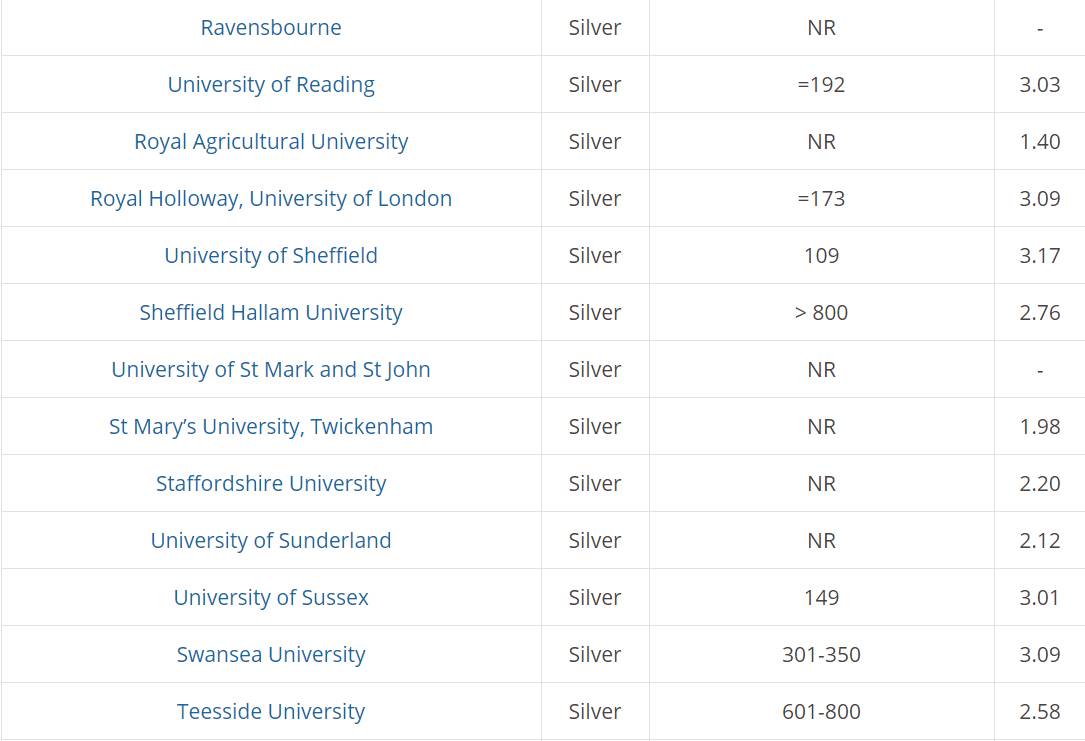The height and width of the screenshot is (741, 1085).
Task: Select the =192 ranking cell
Action: (x=821, y=84)
